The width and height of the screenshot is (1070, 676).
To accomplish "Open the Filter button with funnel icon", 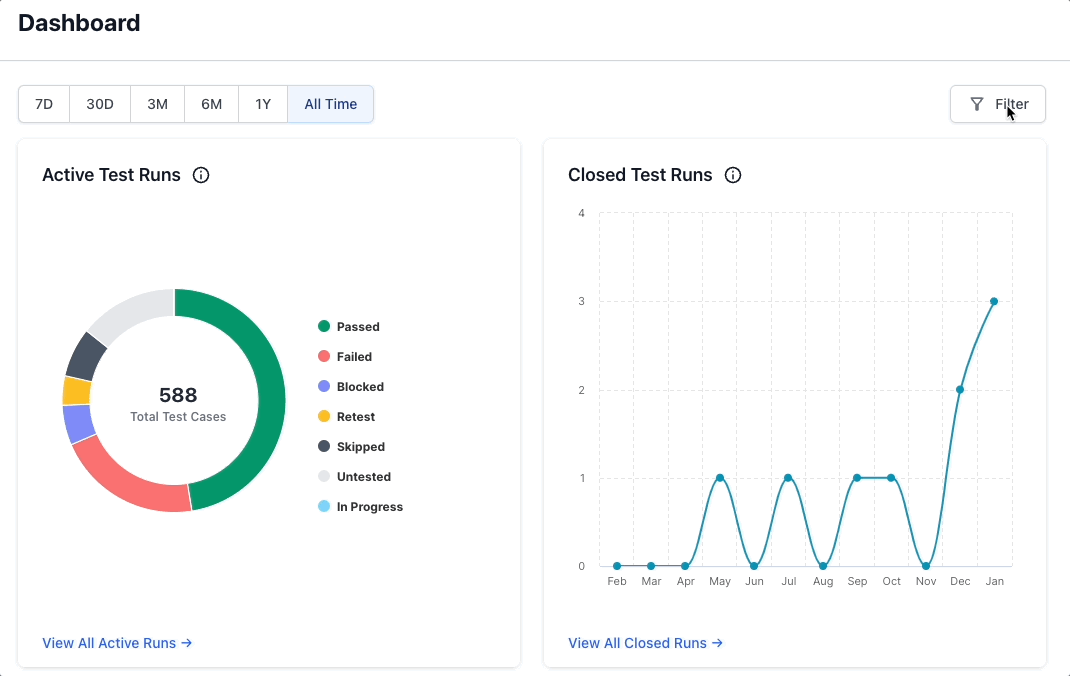I will click(x=997, y=104).
